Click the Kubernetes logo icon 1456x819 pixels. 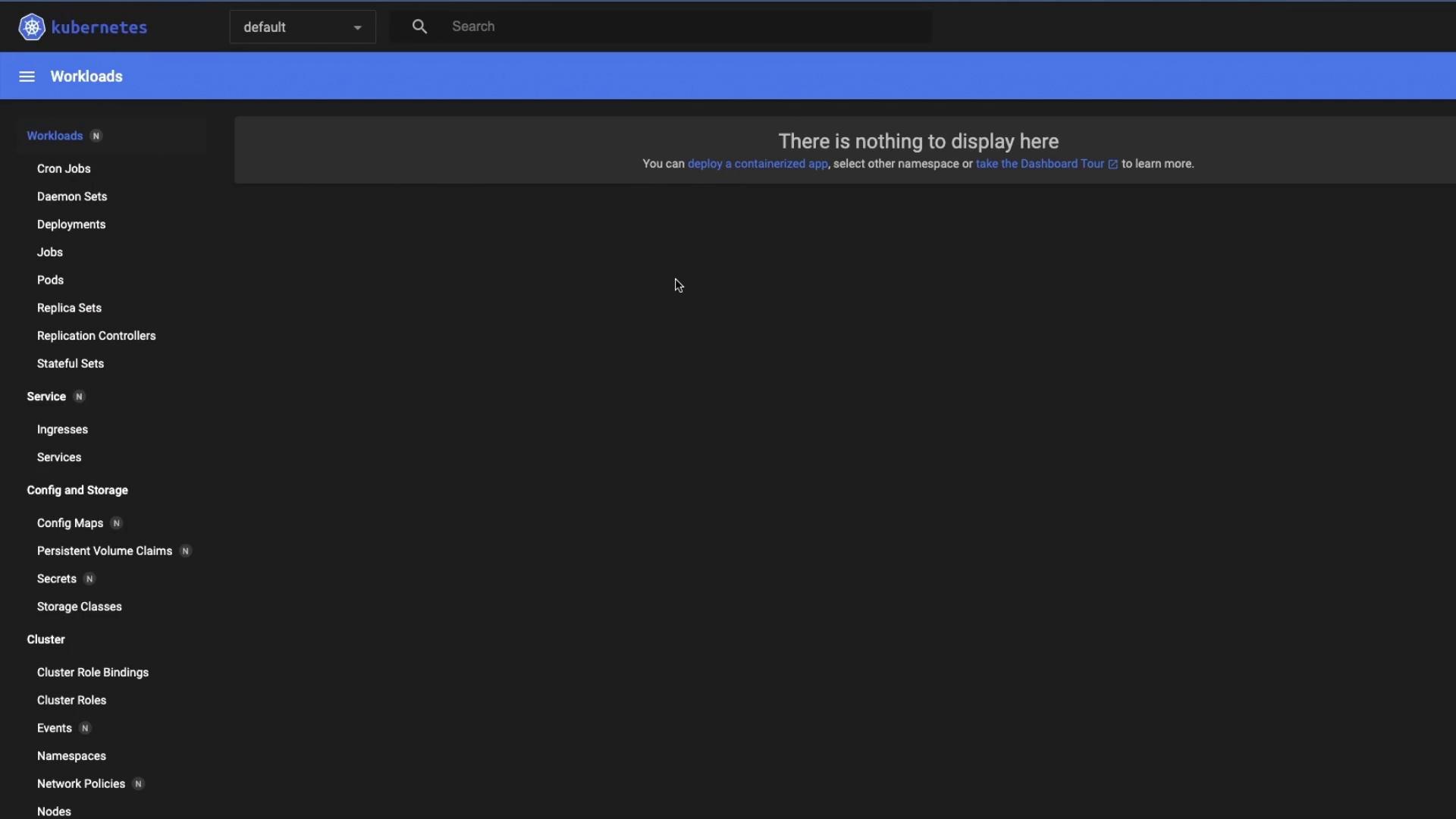32,27
